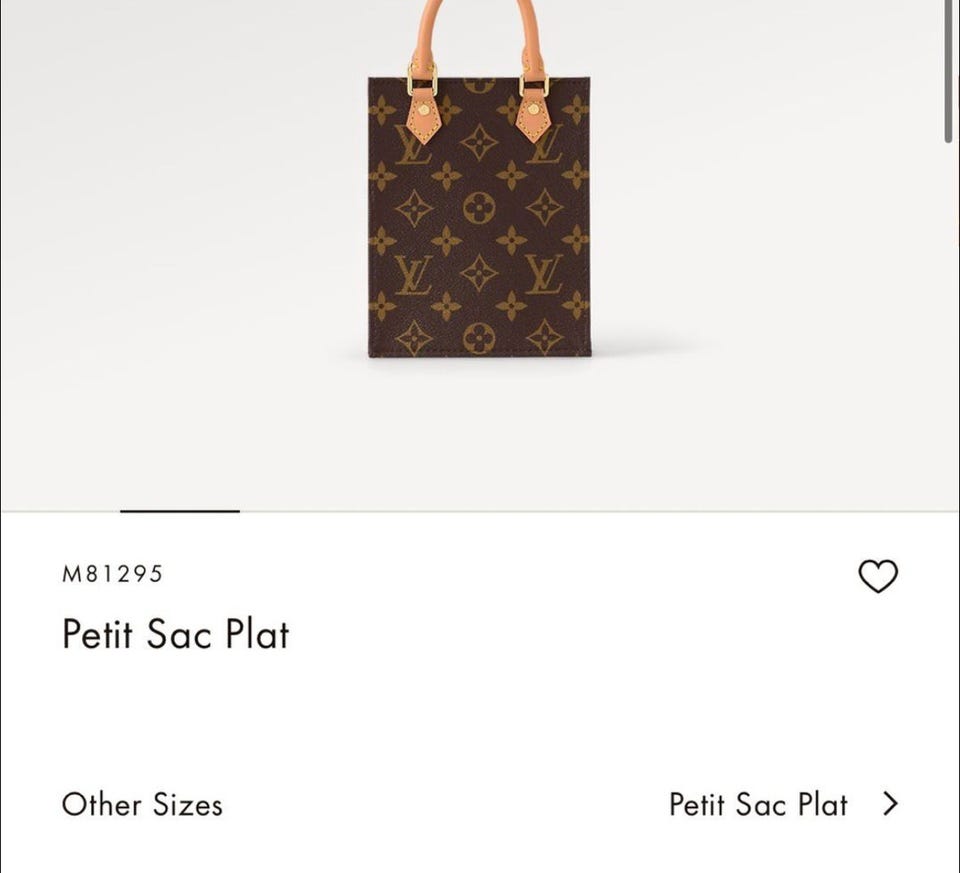Click the gold stud on left handle tab
960x873 pixels.
pyautogui.click(x=423, y=109)
